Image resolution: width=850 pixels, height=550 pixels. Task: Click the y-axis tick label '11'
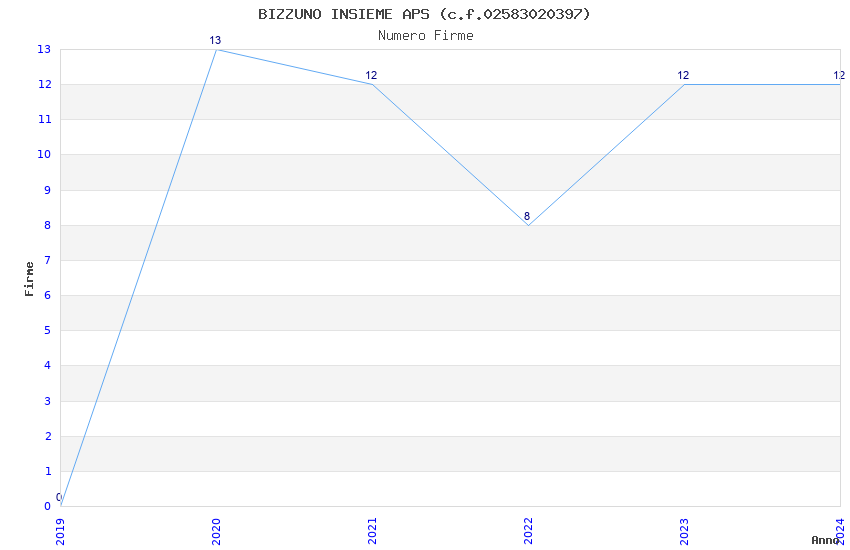click(44, 119)
